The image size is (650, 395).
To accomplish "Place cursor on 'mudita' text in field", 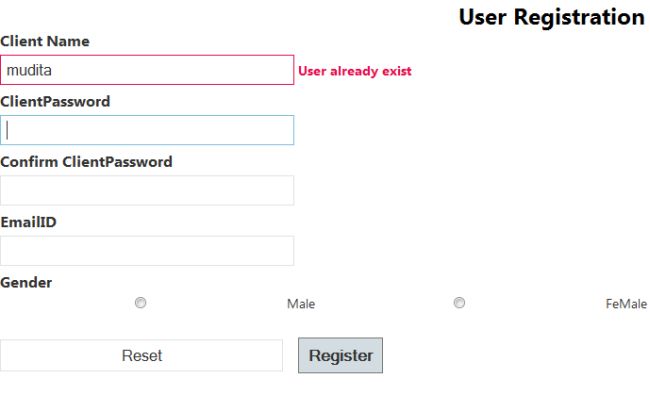I will [x=29, y=70].
